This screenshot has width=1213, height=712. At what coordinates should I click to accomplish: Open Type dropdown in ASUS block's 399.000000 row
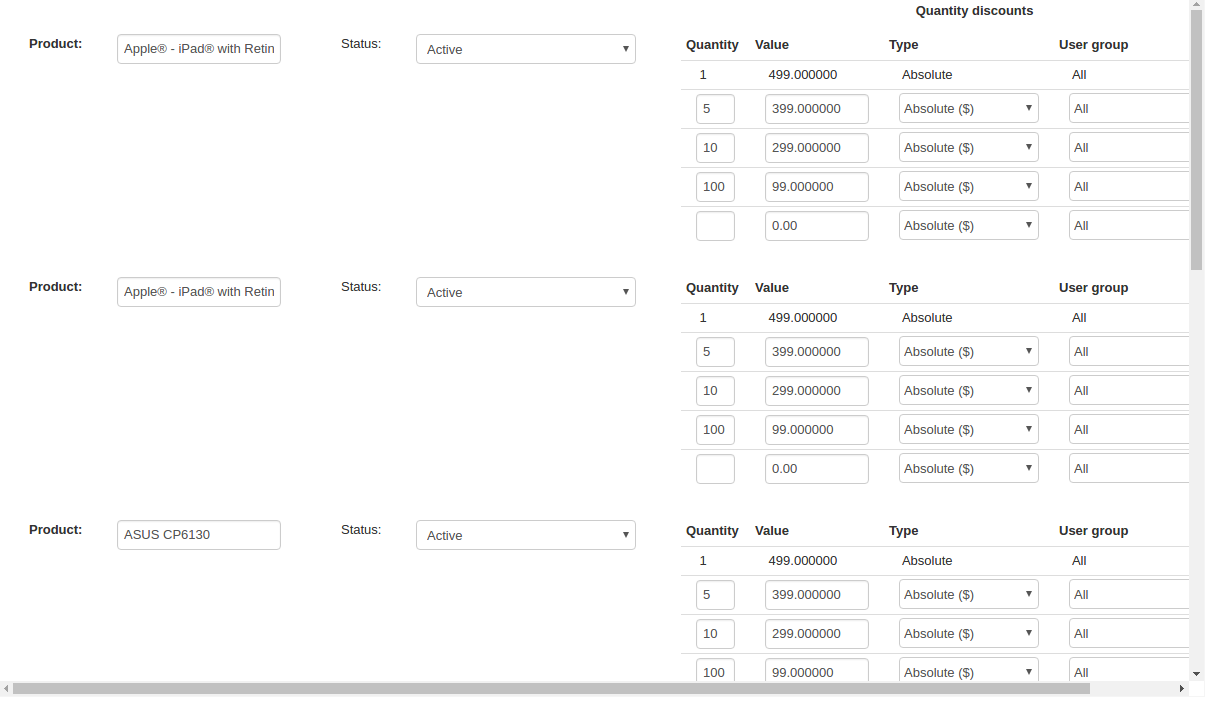point(969,594)
